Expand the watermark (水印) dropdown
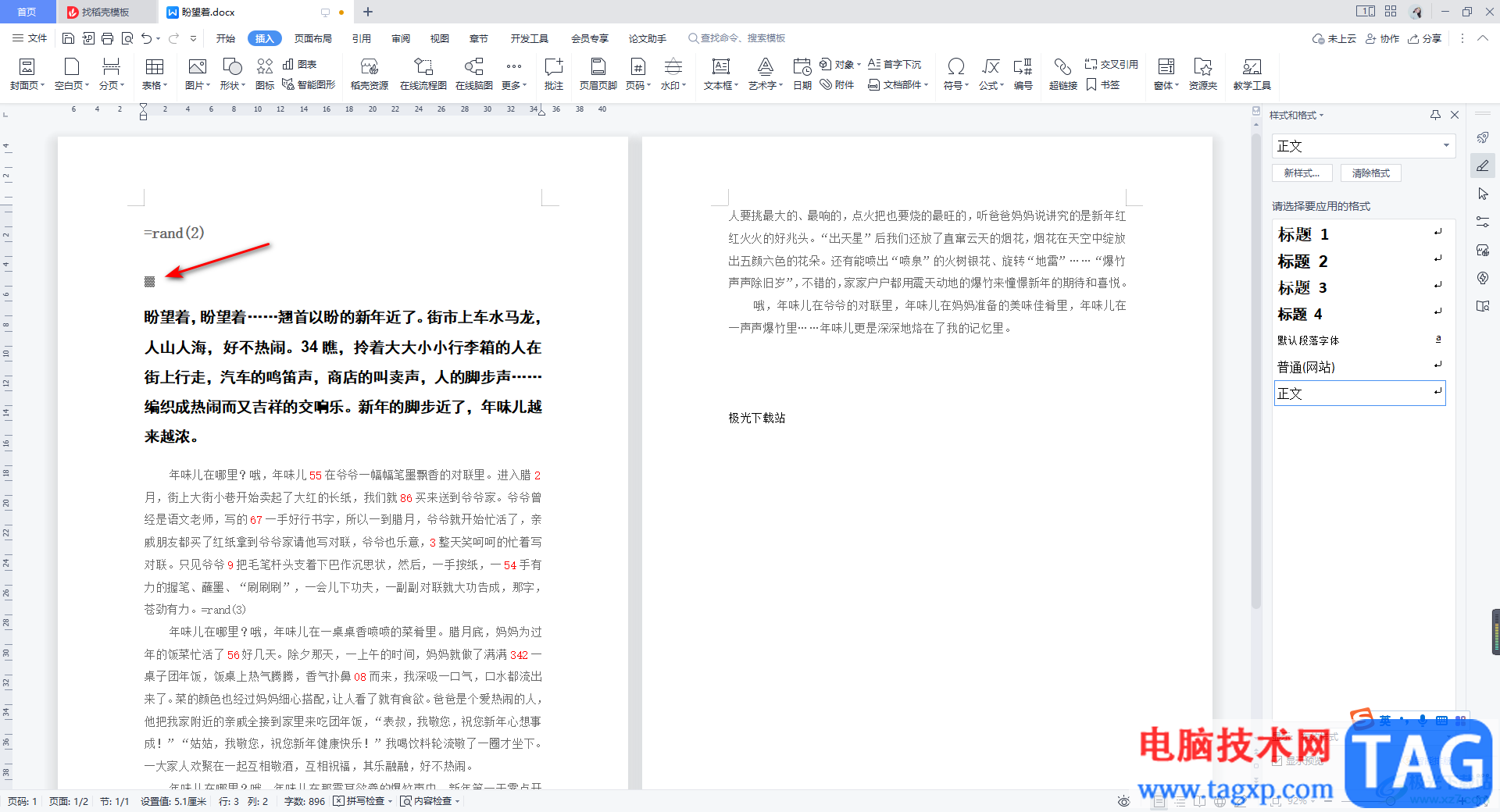The image size is (1500, 812). pos(673,85)
